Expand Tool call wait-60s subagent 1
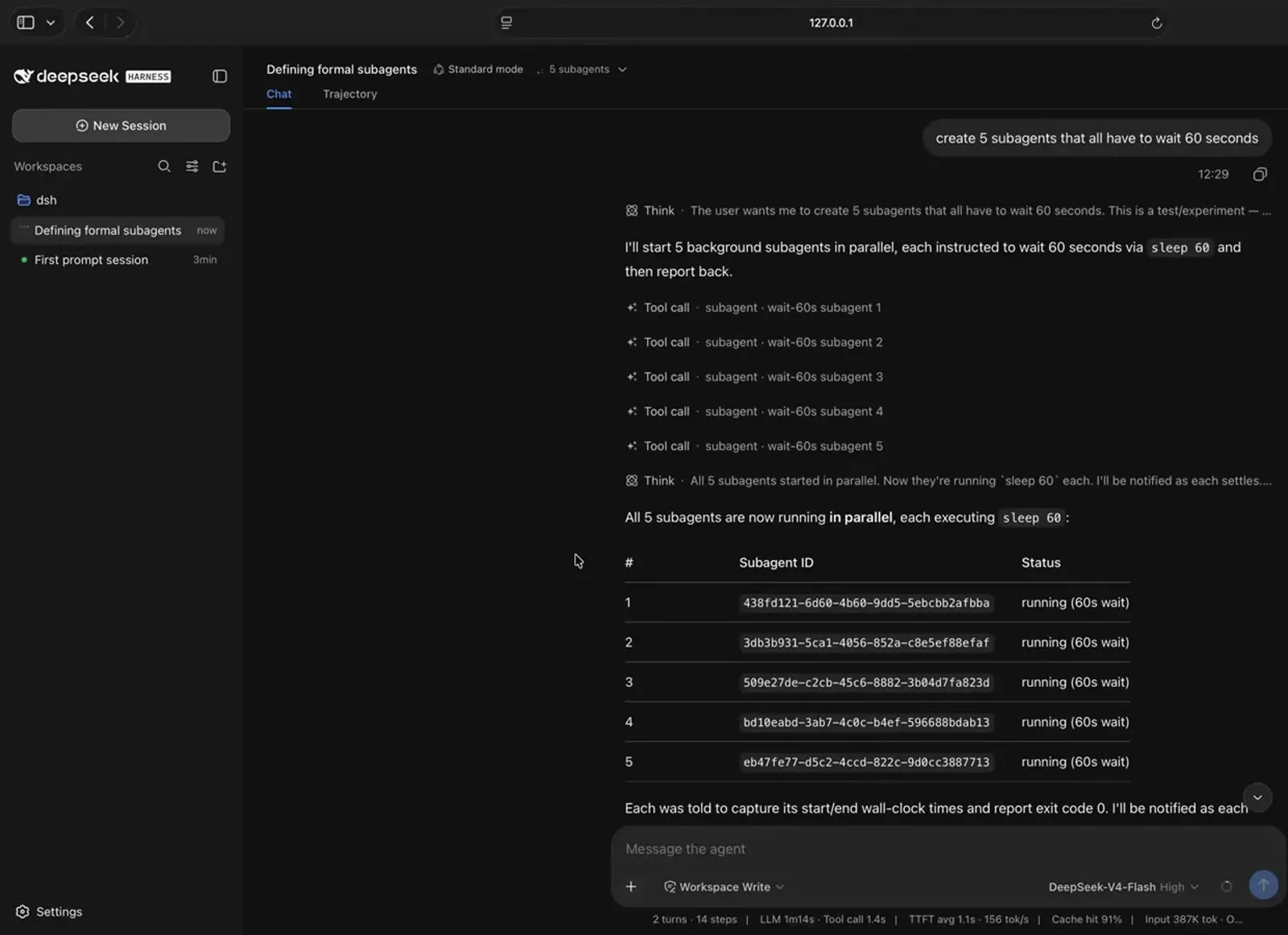 (x=753, y=308)
